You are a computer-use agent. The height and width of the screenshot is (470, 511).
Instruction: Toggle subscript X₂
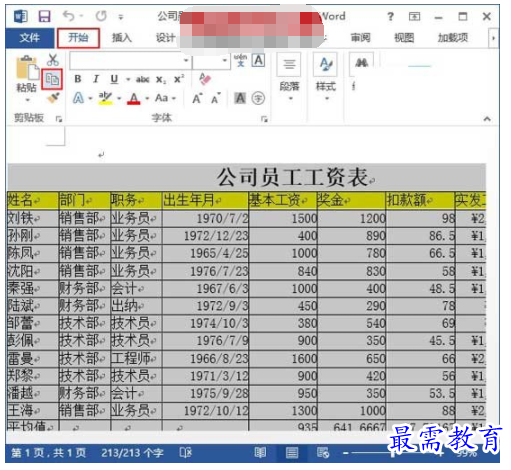point(160,80)
